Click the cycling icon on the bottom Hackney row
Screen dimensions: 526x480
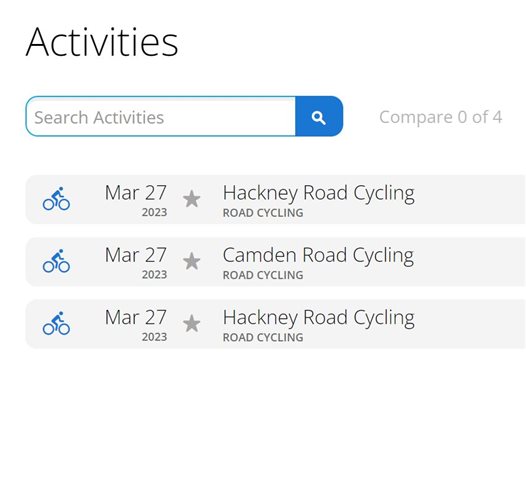coord(56,323)
